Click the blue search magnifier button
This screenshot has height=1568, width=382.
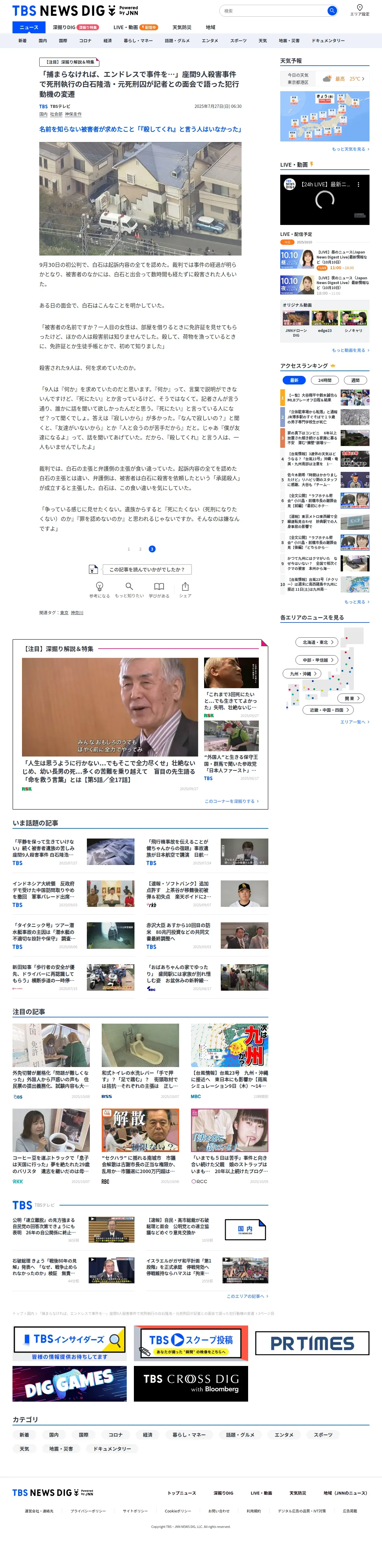tap(331, 10)
